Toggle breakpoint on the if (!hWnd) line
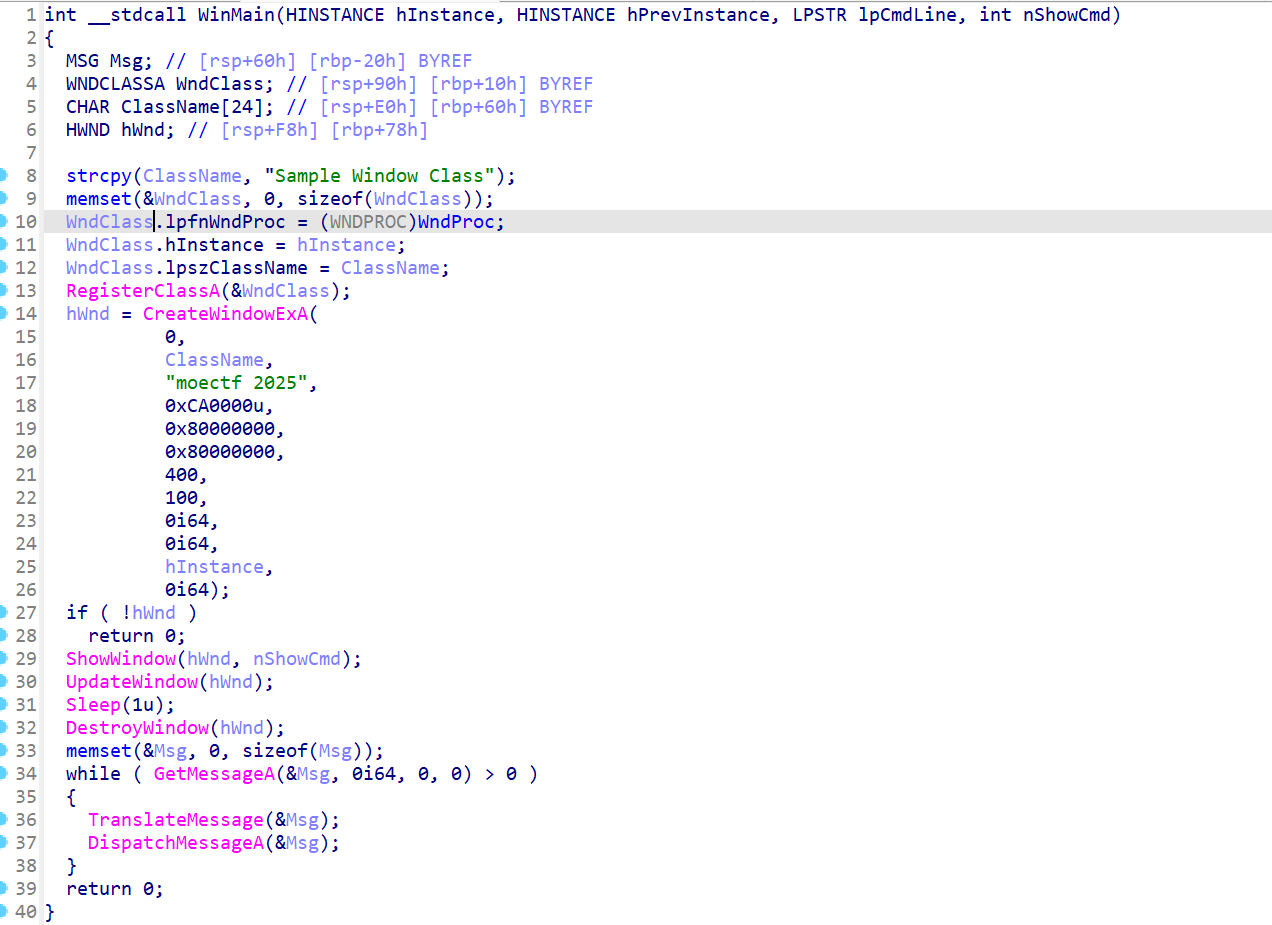The height and width of the screenshot is (925, 1272). (x=4, y=613)
